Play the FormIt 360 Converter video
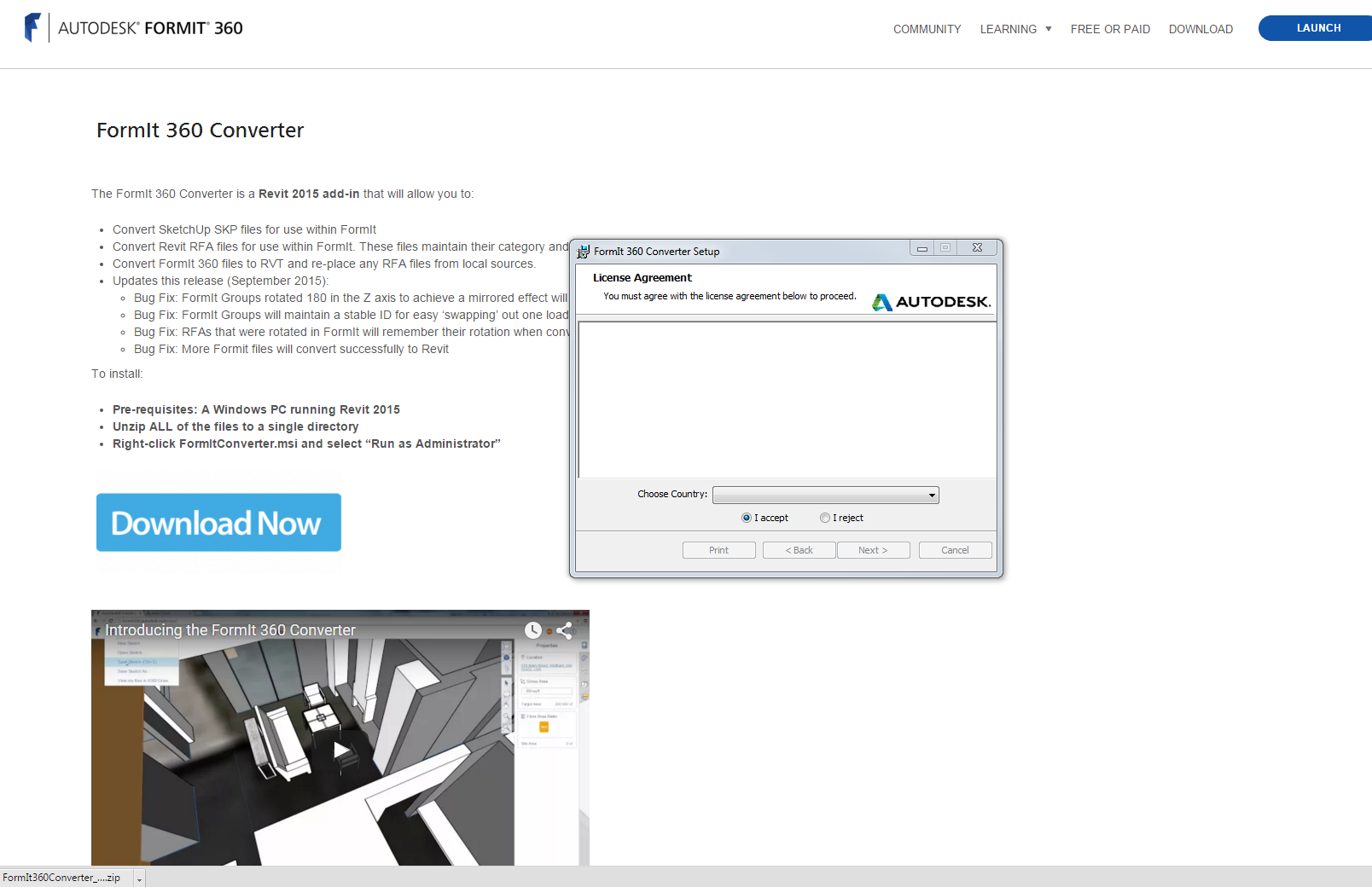The image size is (1372, 887). pos(341,751)
